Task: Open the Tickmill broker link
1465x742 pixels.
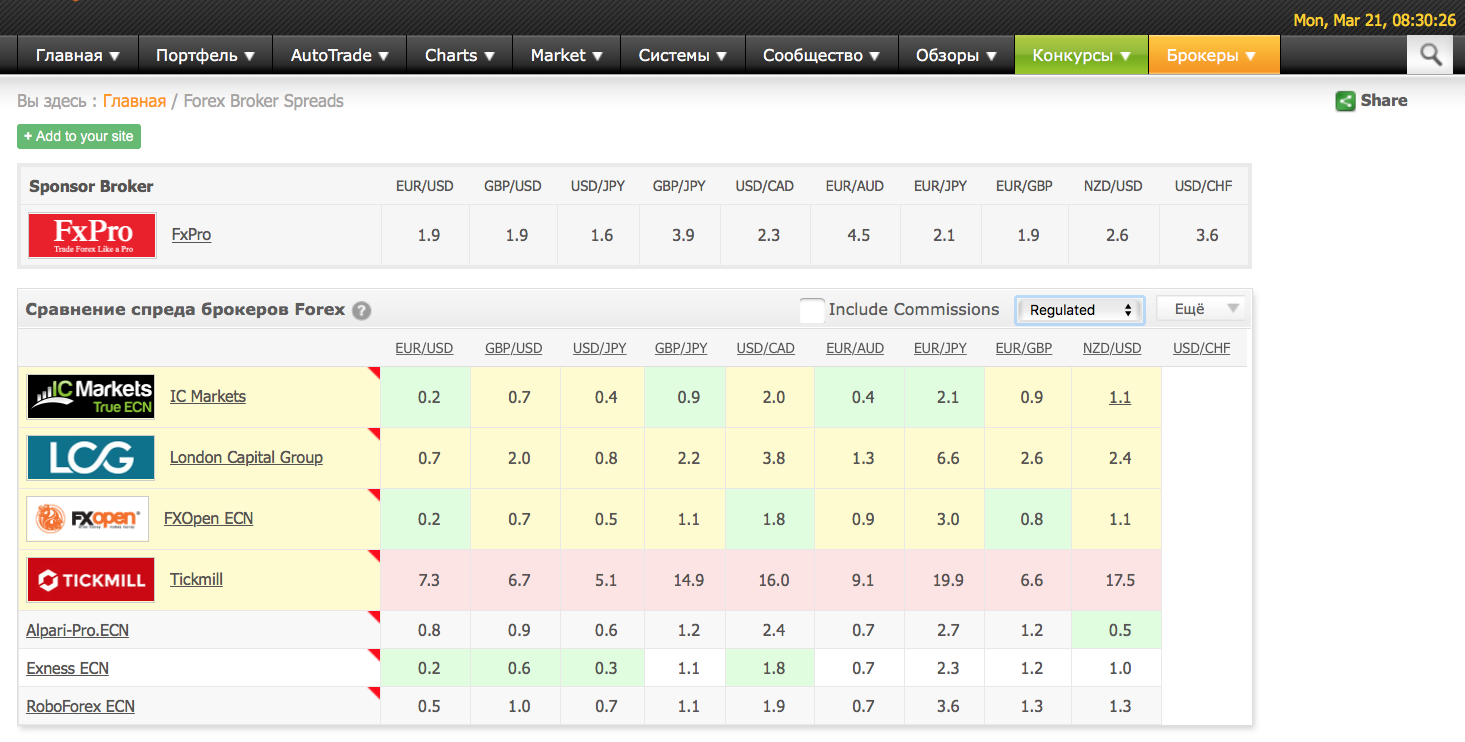Action: click(x=196, y=579)
